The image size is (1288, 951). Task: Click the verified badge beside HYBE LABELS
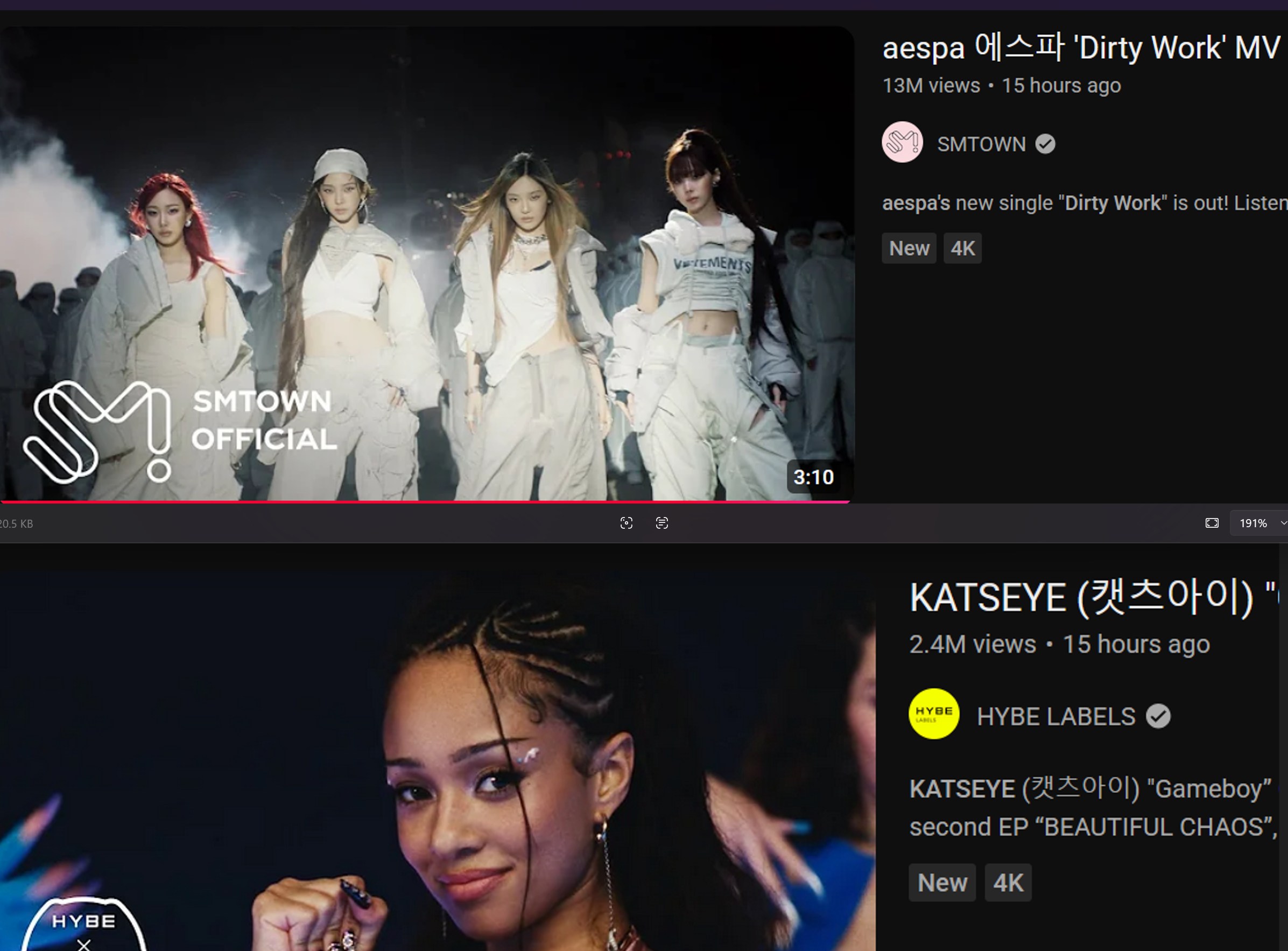click(x=1158, y=716)
